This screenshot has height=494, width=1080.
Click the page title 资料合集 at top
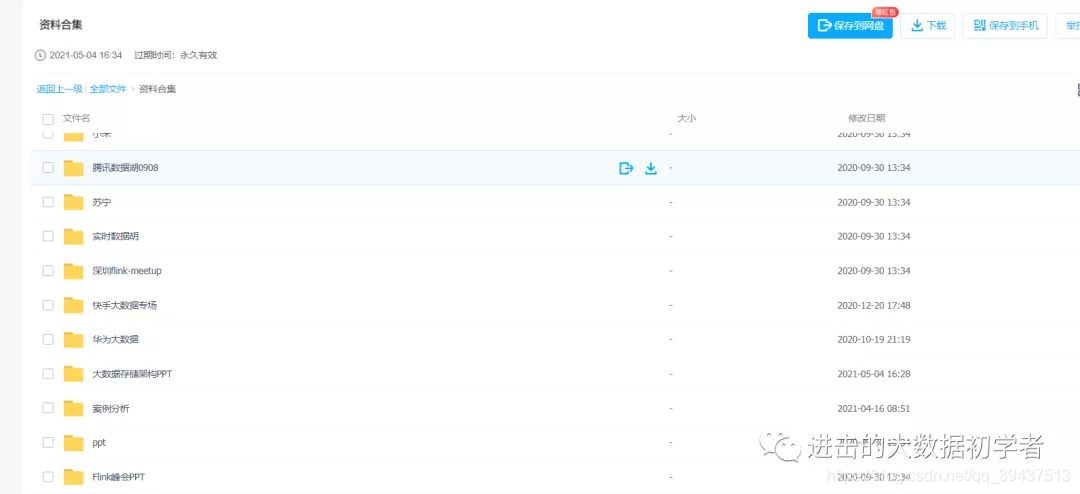pyautogui.click(x=61, y=25)
